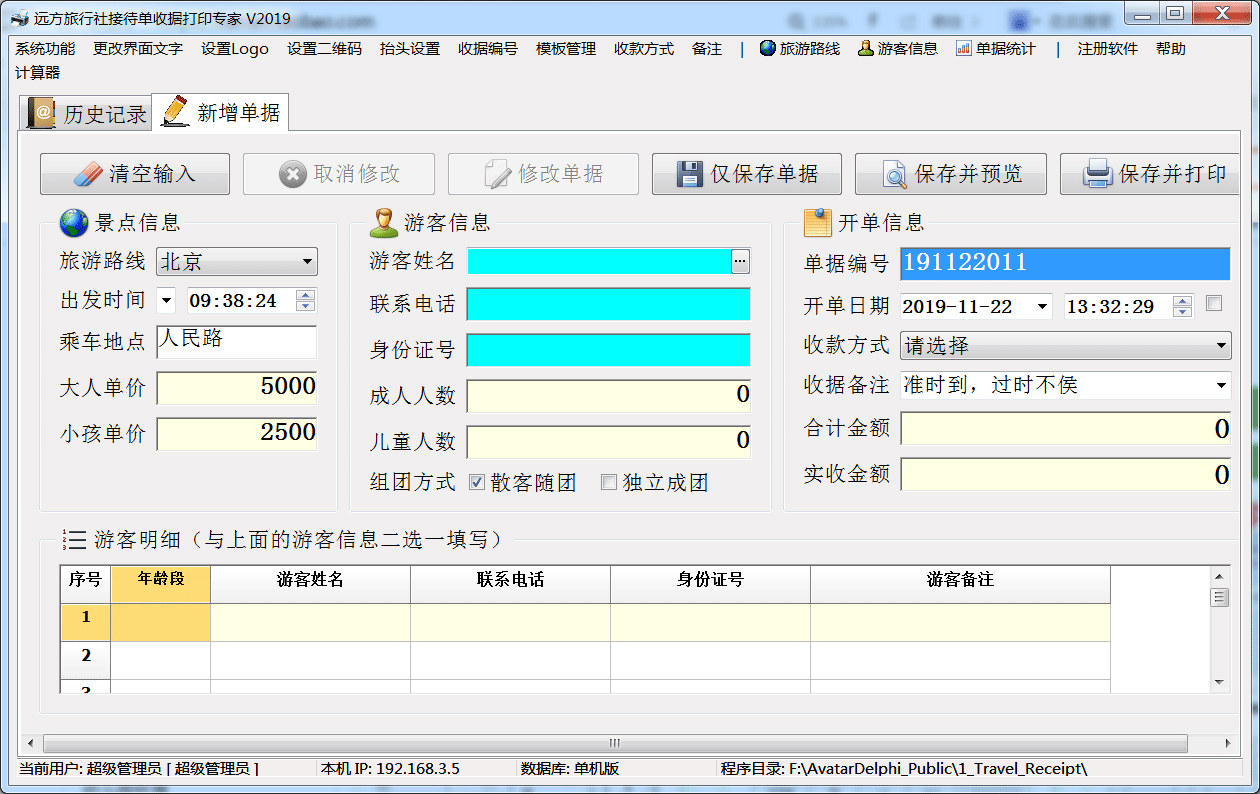Click the 仅保存单据 button
The image size is (1260, 794).
pyautogui.click(x=747, y=174)
